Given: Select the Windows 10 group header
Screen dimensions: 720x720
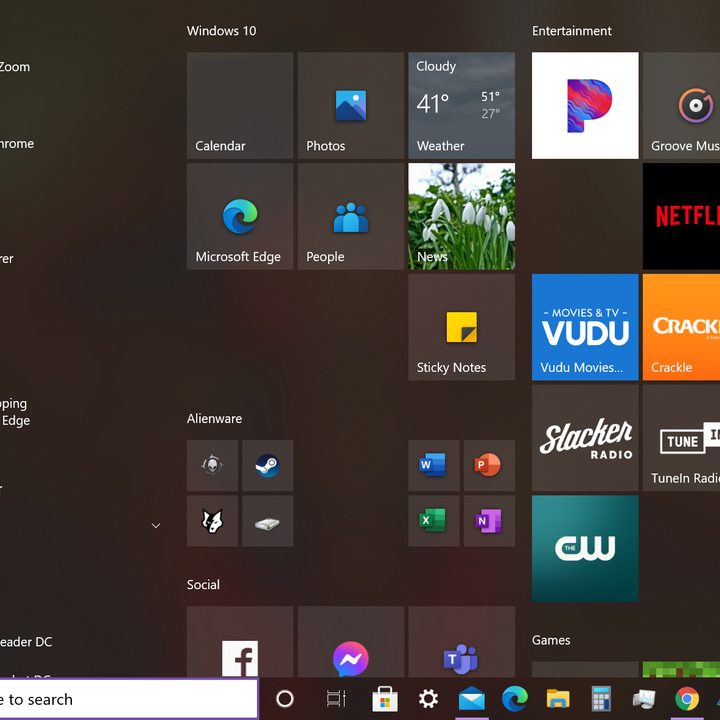Looking at the screenshot, I should point(221,31).
